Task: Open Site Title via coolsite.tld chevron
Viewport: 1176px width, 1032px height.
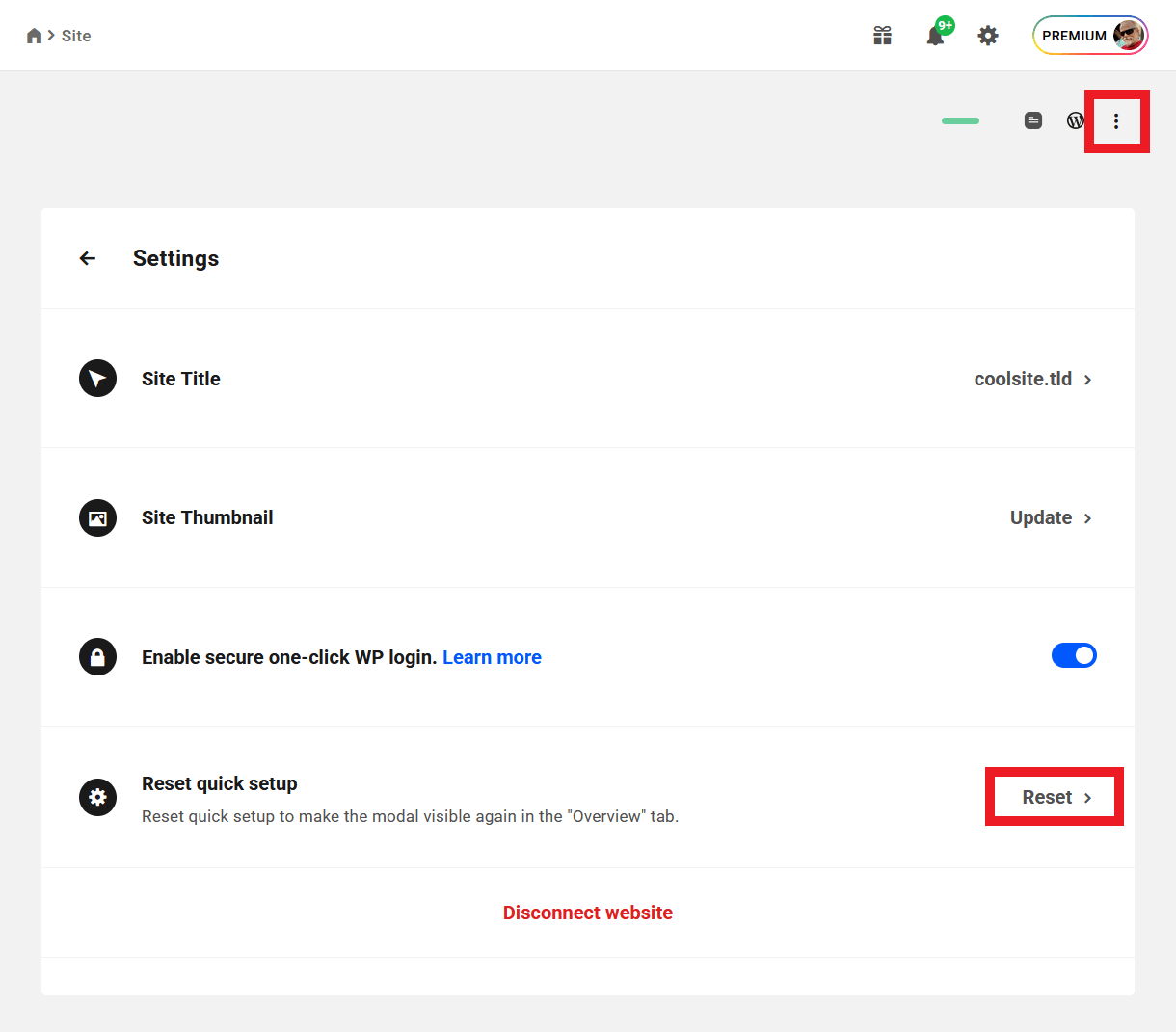Action: pos(1087,380)
